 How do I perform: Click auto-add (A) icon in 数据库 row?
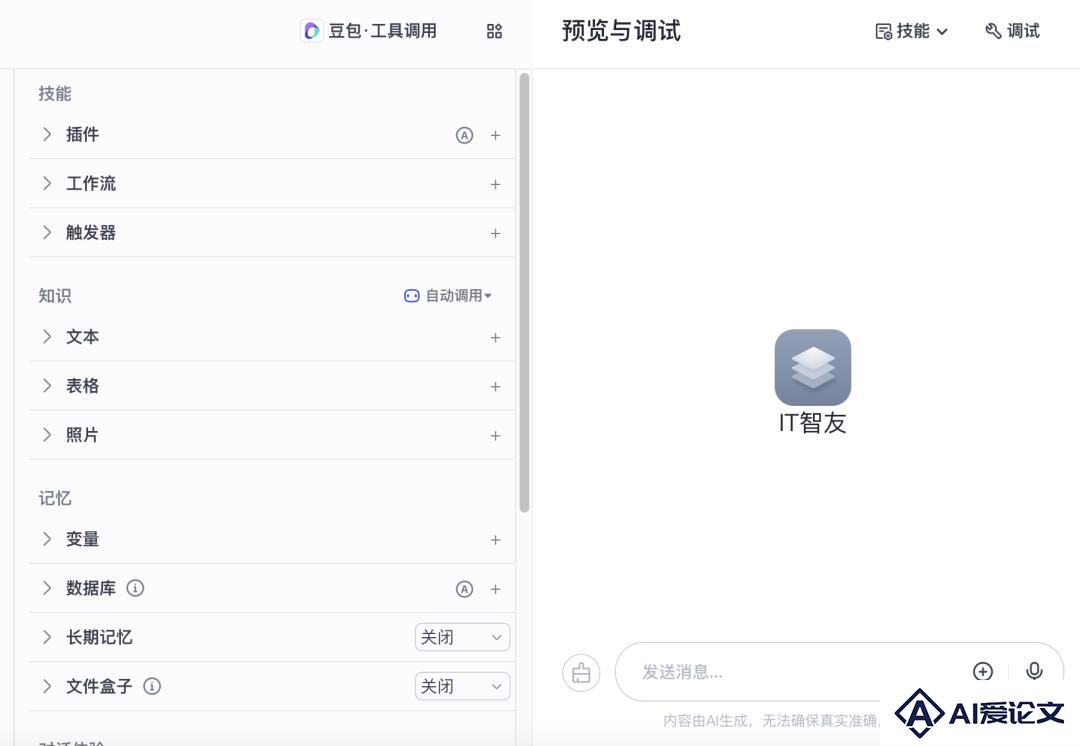[x=464, y=589]
